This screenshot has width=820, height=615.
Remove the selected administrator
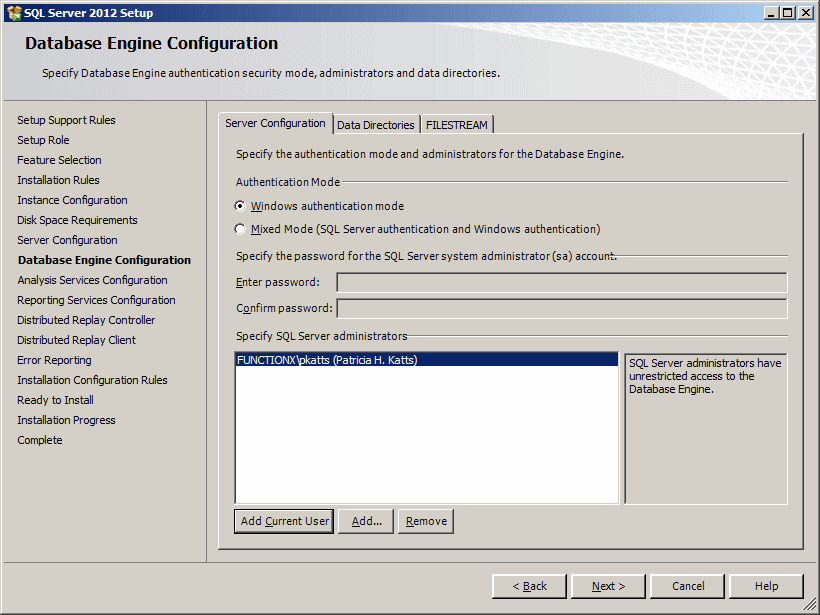tap(426, 521)
